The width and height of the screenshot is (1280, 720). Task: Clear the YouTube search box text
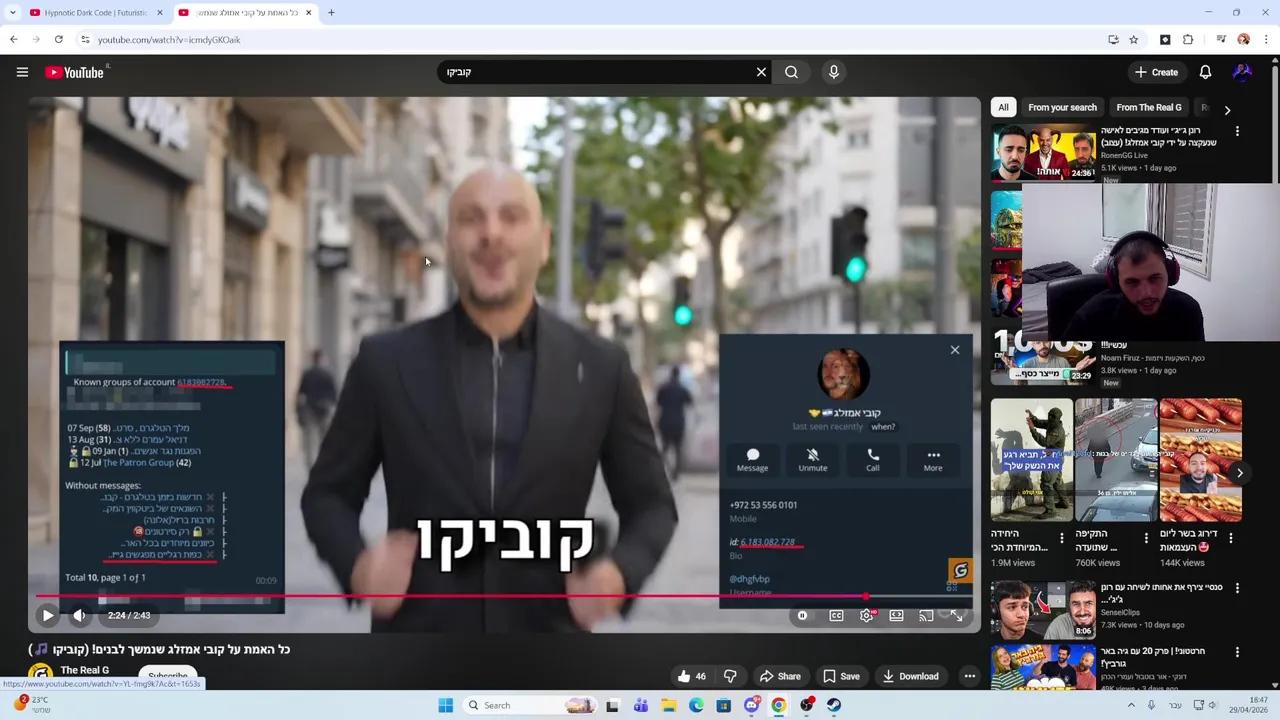click(x=761, y=72)
